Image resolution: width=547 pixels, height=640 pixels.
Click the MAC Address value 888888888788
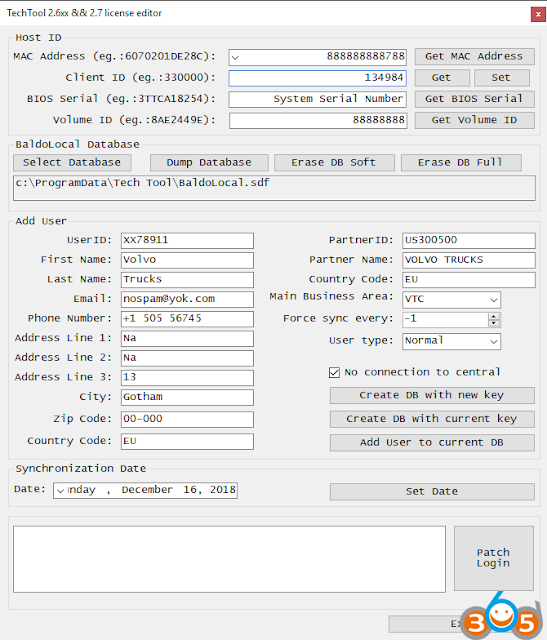coord(365,56)
